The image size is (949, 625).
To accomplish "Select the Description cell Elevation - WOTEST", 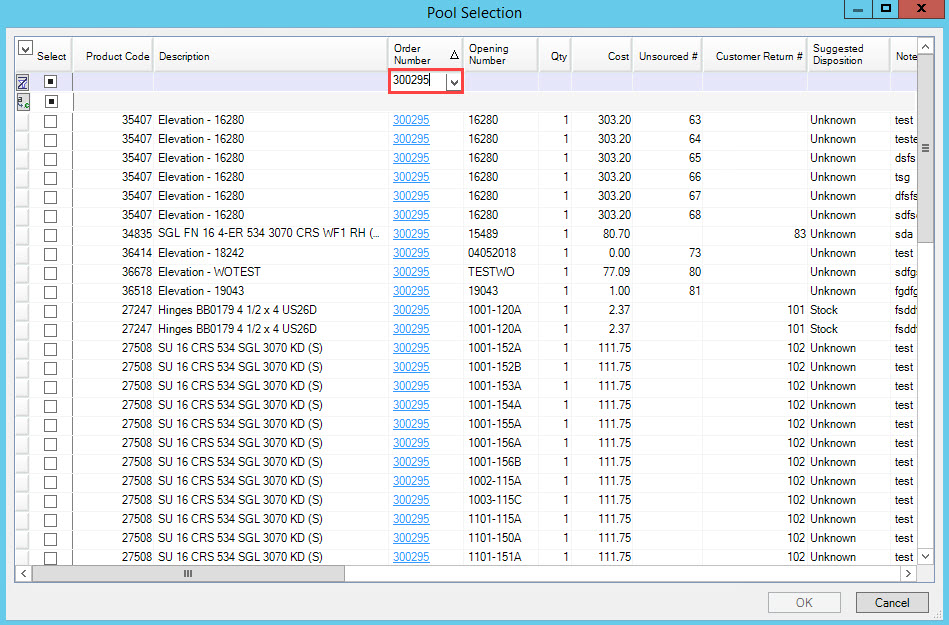I will 271,272.
